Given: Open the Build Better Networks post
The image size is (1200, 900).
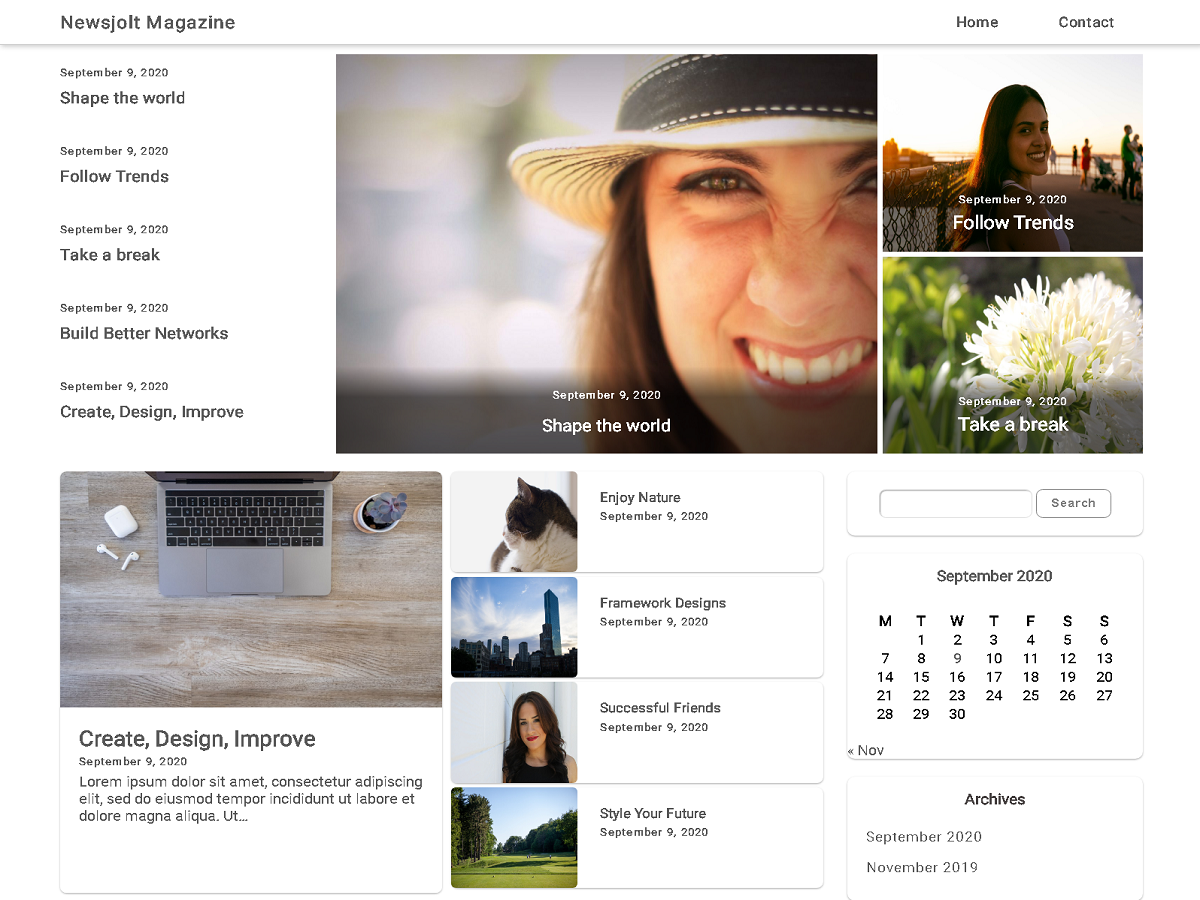Looking at the screenshot, I should [144, 333].
